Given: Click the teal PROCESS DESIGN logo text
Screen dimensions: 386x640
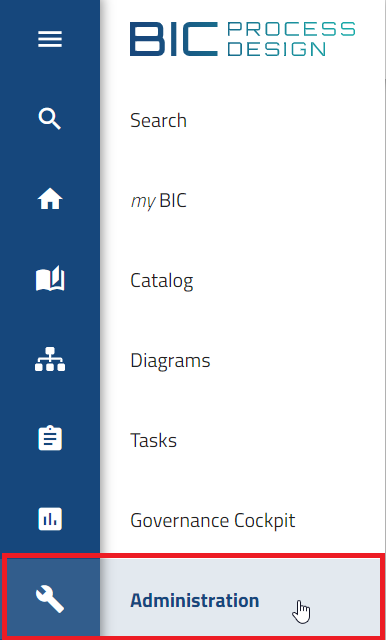Looking at the screenshot, I should pos(291,39).
